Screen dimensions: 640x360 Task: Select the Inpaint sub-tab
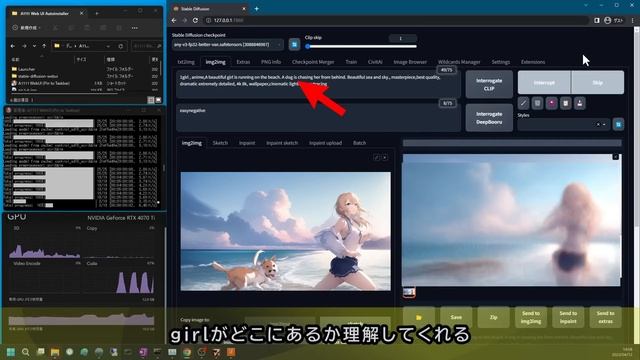pyautogui.click(x=247, y=143)
